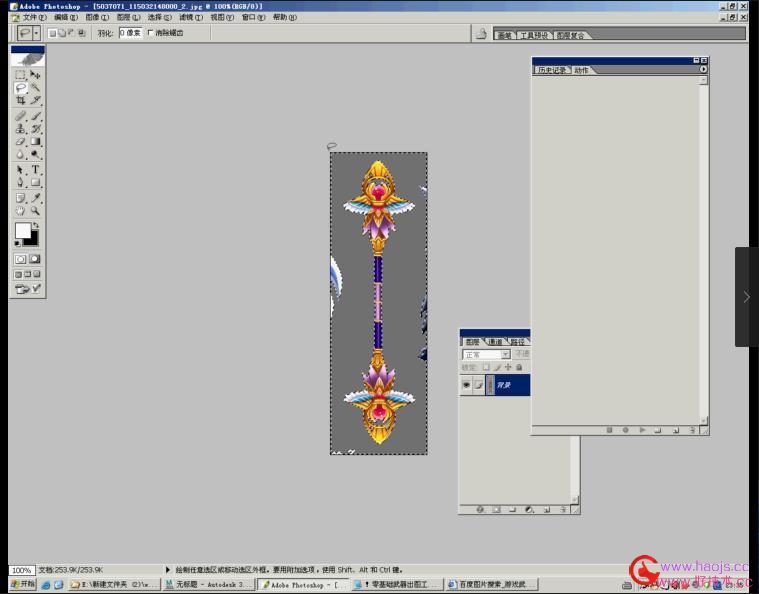The height and width of the screenshot is (594, 759).
Task: Select the Dodge tool
Action: pos(35,154)
